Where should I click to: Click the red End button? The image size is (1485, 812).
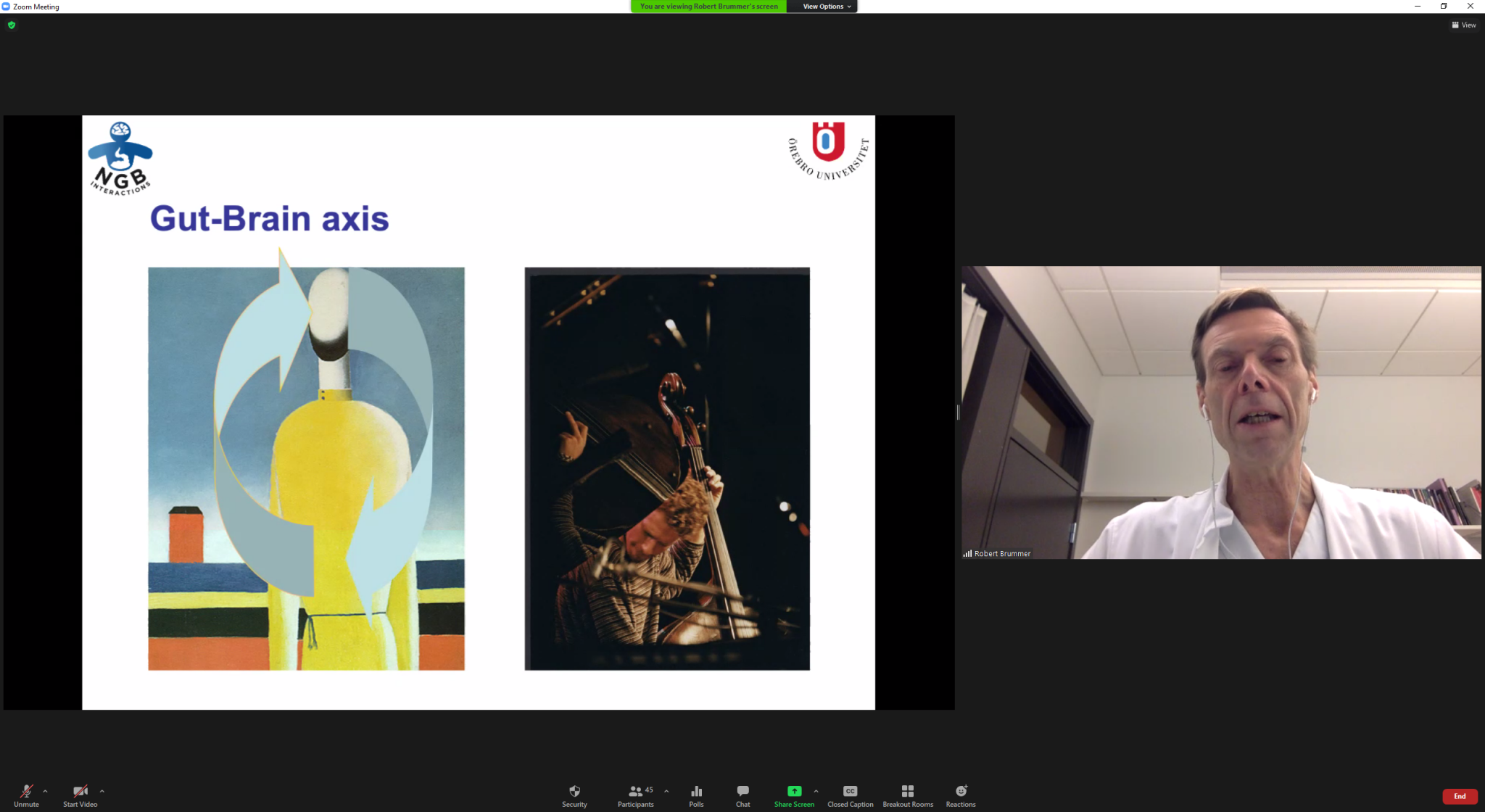click(x=1459, y=796)
